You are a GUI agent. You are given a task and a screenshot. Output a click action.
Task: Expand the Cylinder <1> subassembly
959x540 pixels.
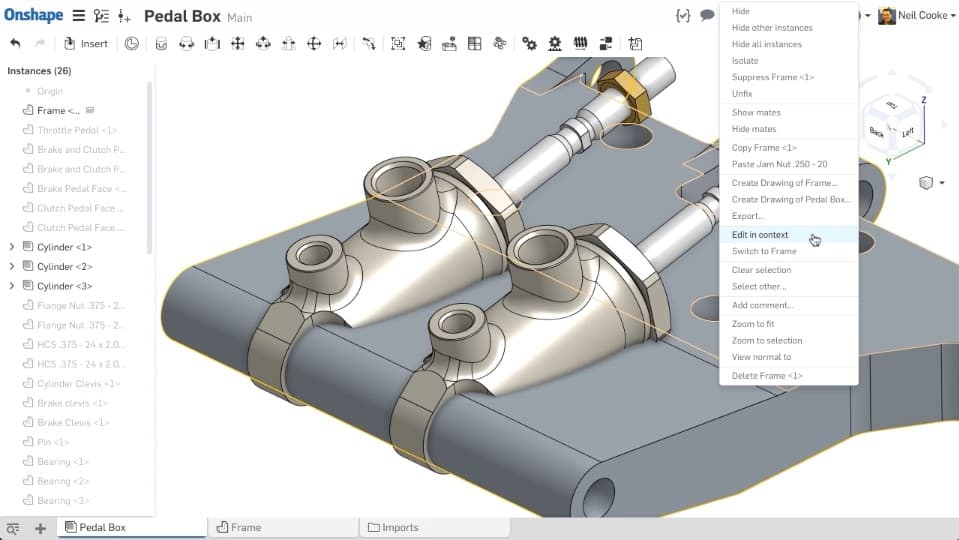[12, 247]
